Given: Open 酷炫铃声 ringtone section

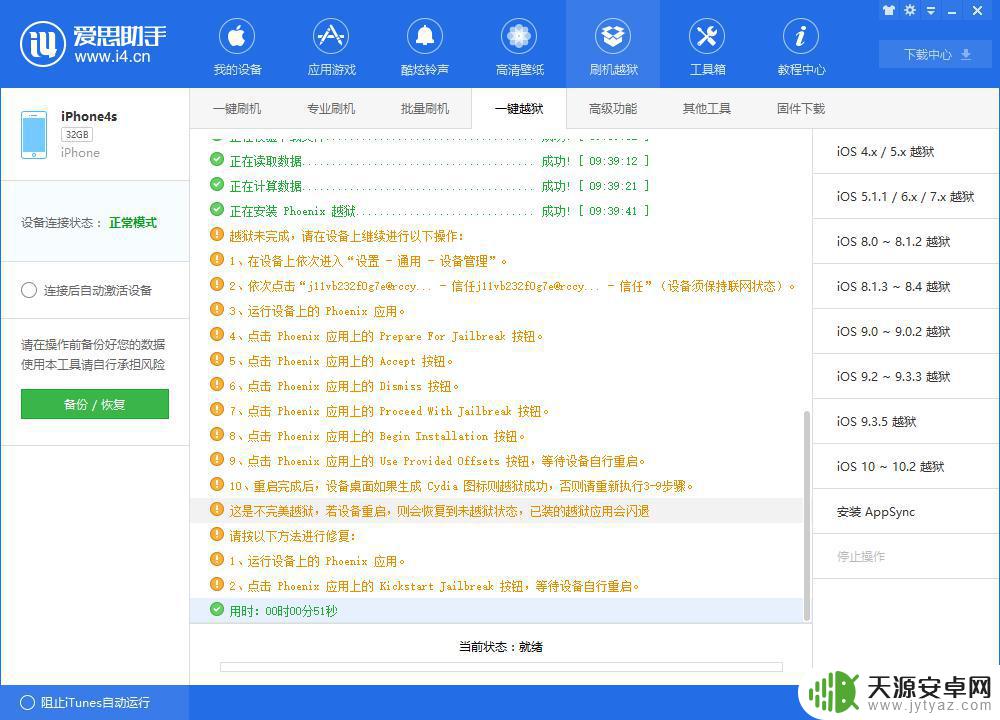Looking at the screenshot, I should pyautogui.click(x=425, y=46).
